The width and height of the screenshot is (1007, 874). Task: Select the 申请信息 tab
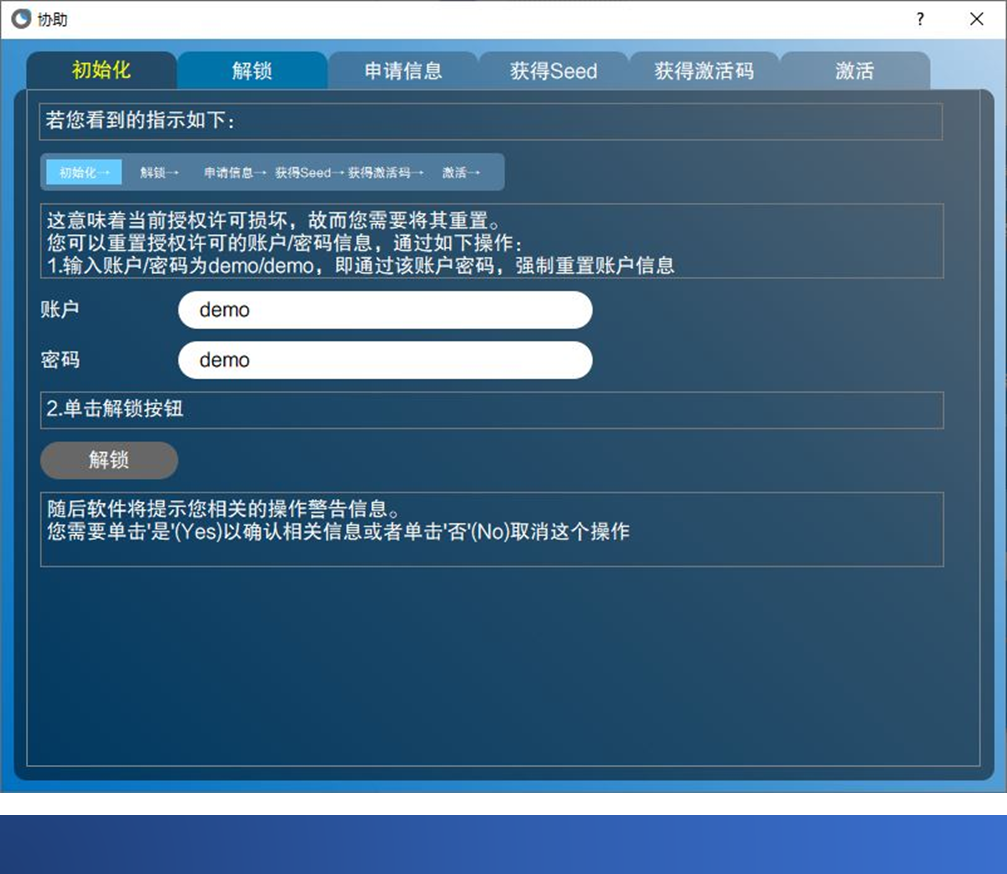tap(403, 71)
